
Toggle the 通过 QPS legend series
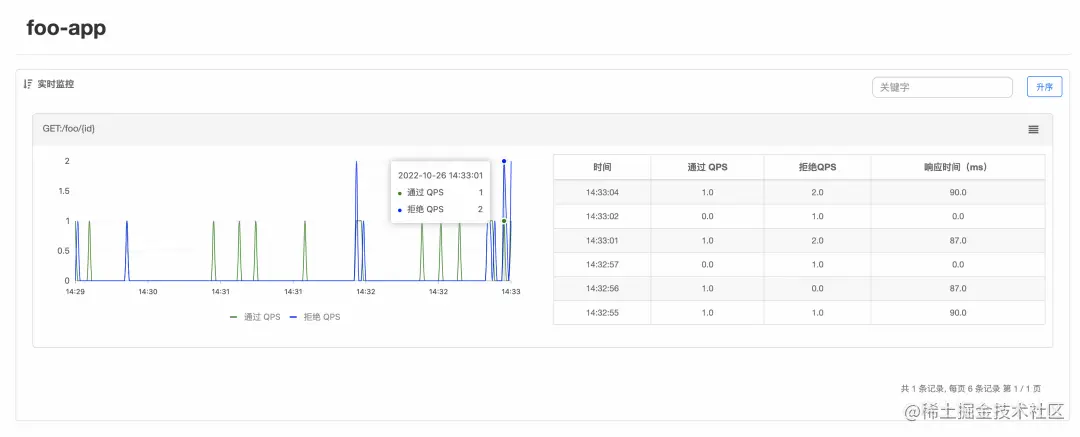point(255,317)
